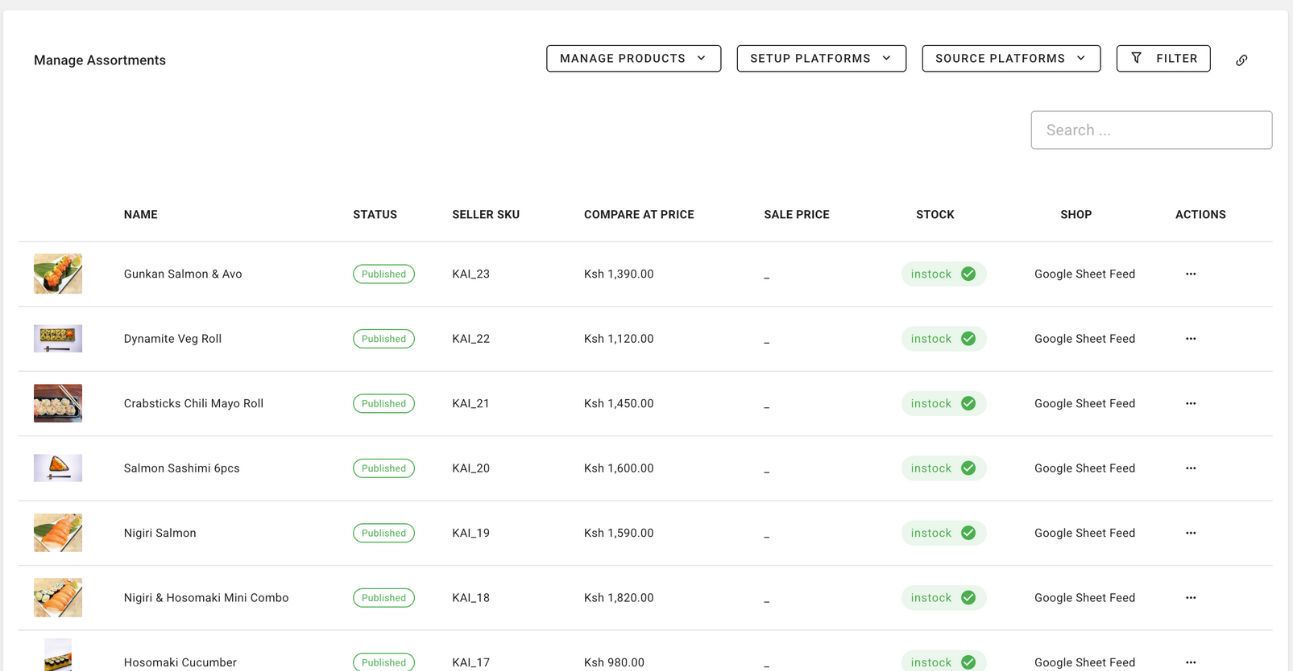Expand the Manage Products dropdown
The image size is (1293, 671).
coord(633,59)
